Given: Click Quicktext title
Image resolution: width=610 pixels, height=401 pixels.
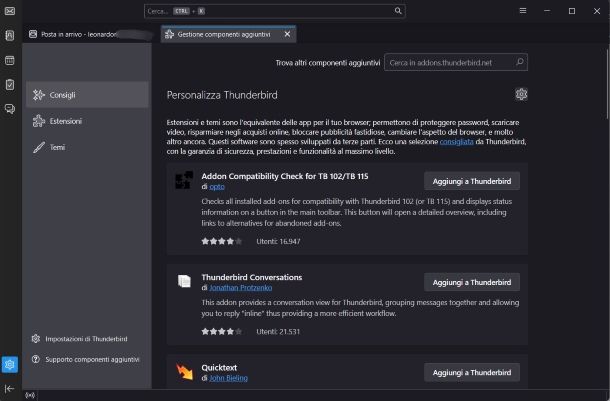Looking at the screenshot, I should (x=219, y=368).
